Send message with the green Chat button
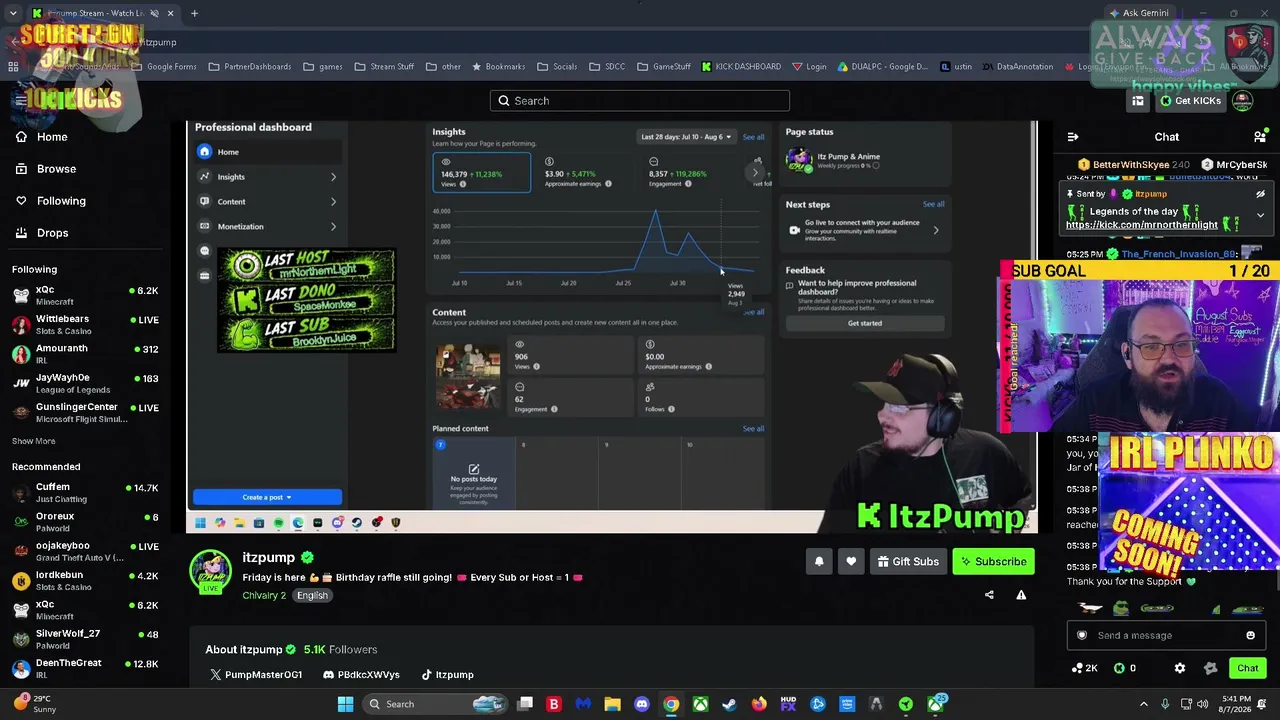1280x720 pixels. point(1247,668)
